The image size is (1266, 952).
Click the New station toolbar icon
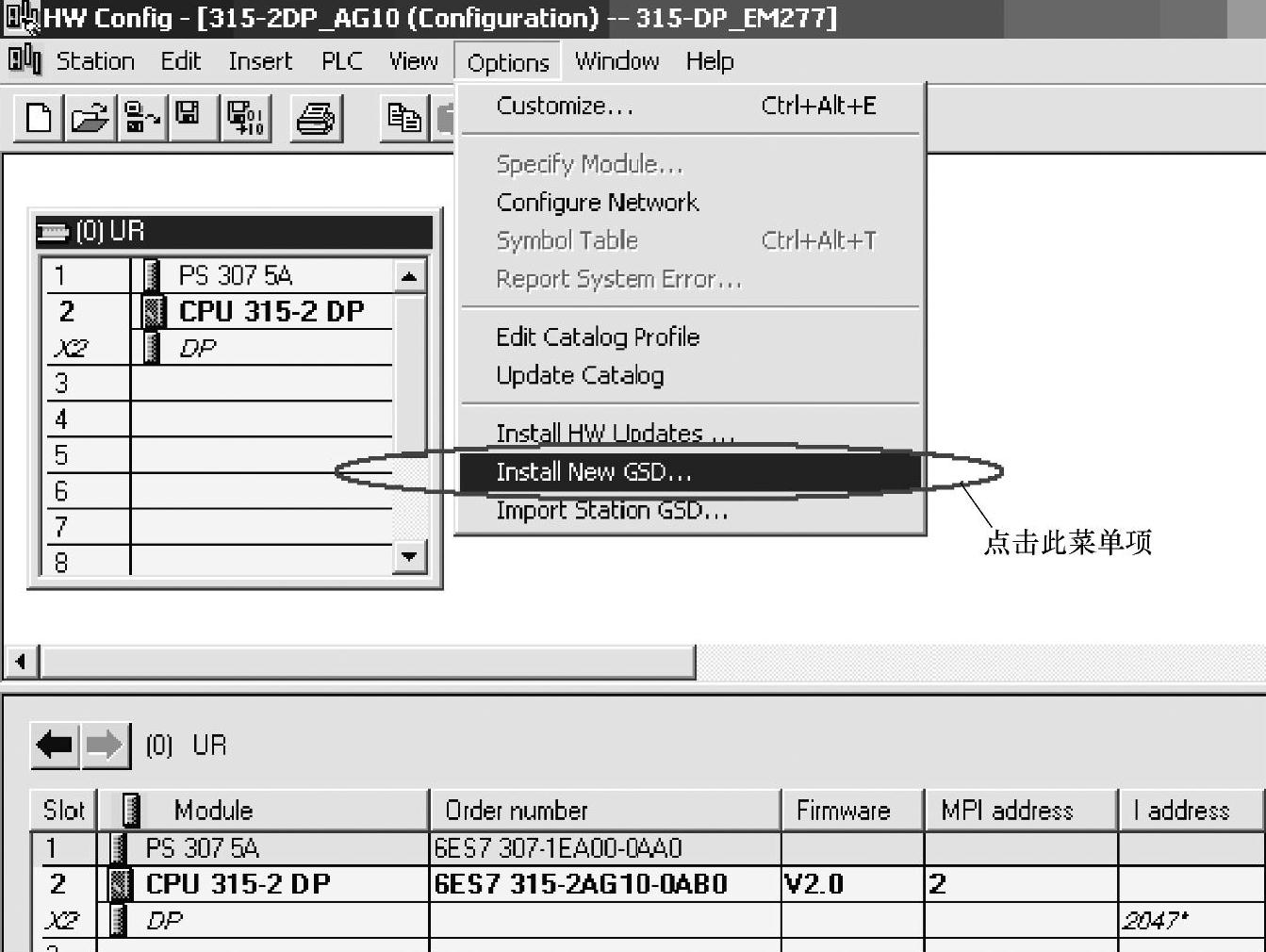pyautogui.click(x=39, y=118)
